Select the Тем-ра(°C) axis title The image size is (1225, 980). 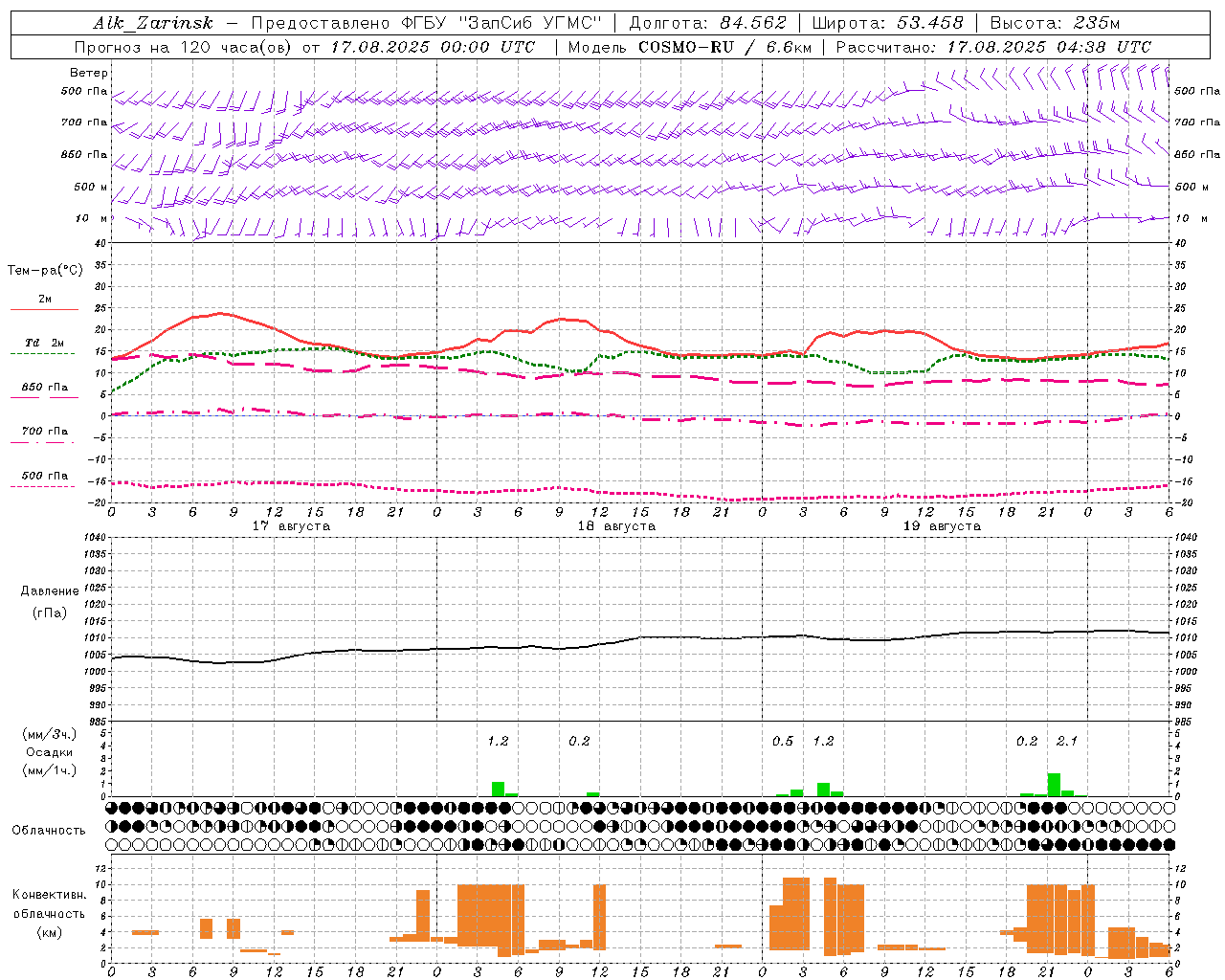coord(45,271)
